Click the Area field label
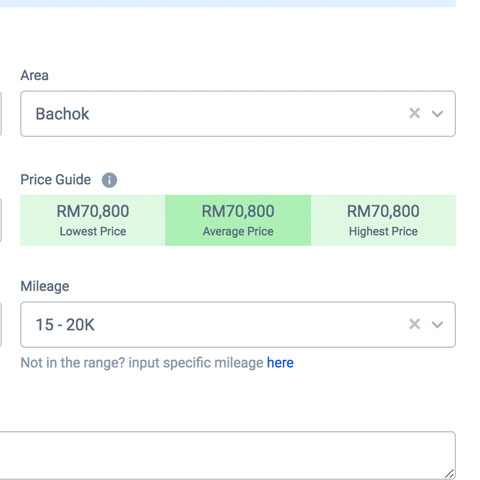 click(x=35, y=75)
